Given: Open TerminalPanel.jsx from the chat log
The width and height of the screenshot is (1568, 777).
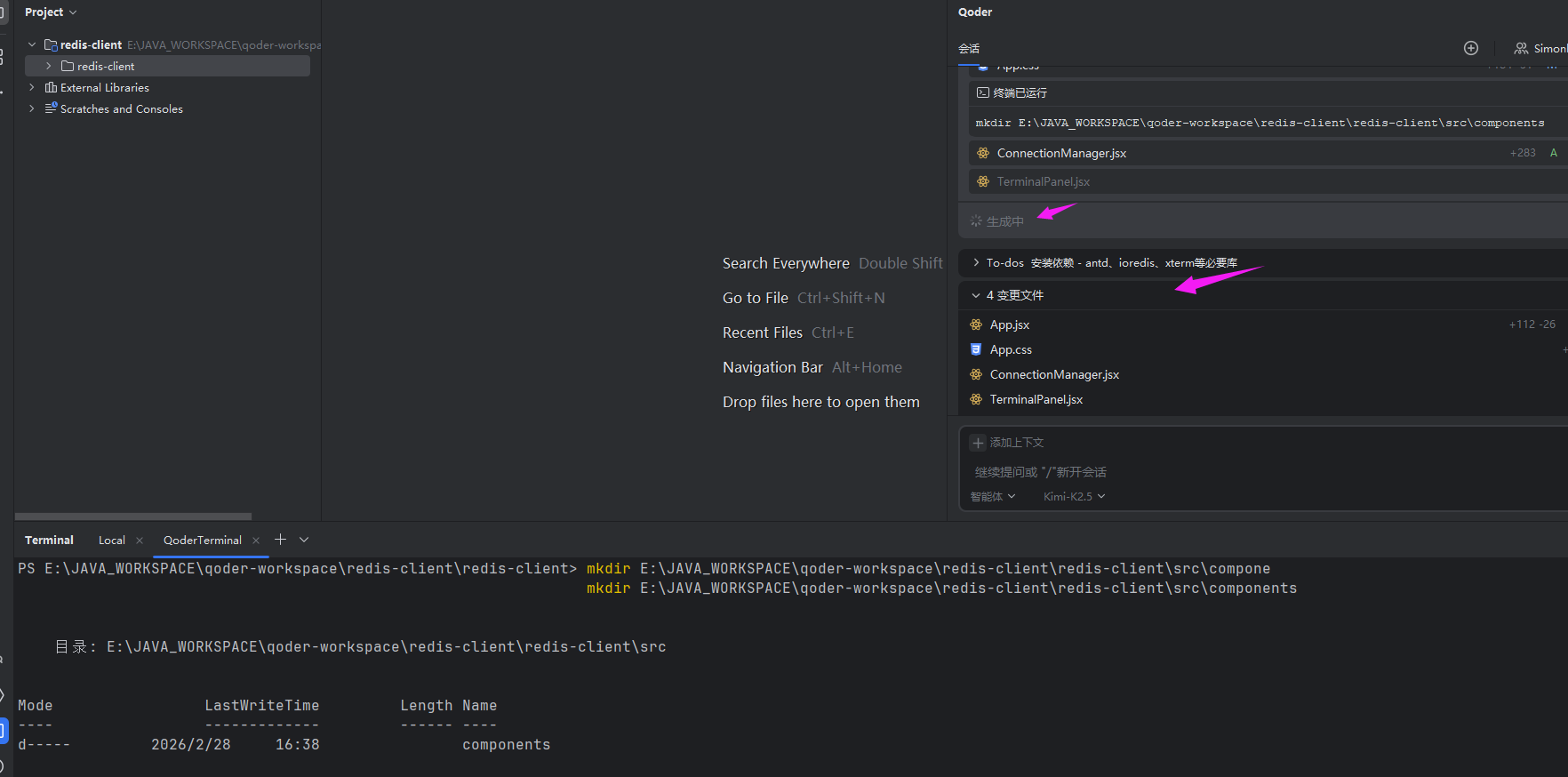Looking at the screenshot, I should pos(1044,181).
